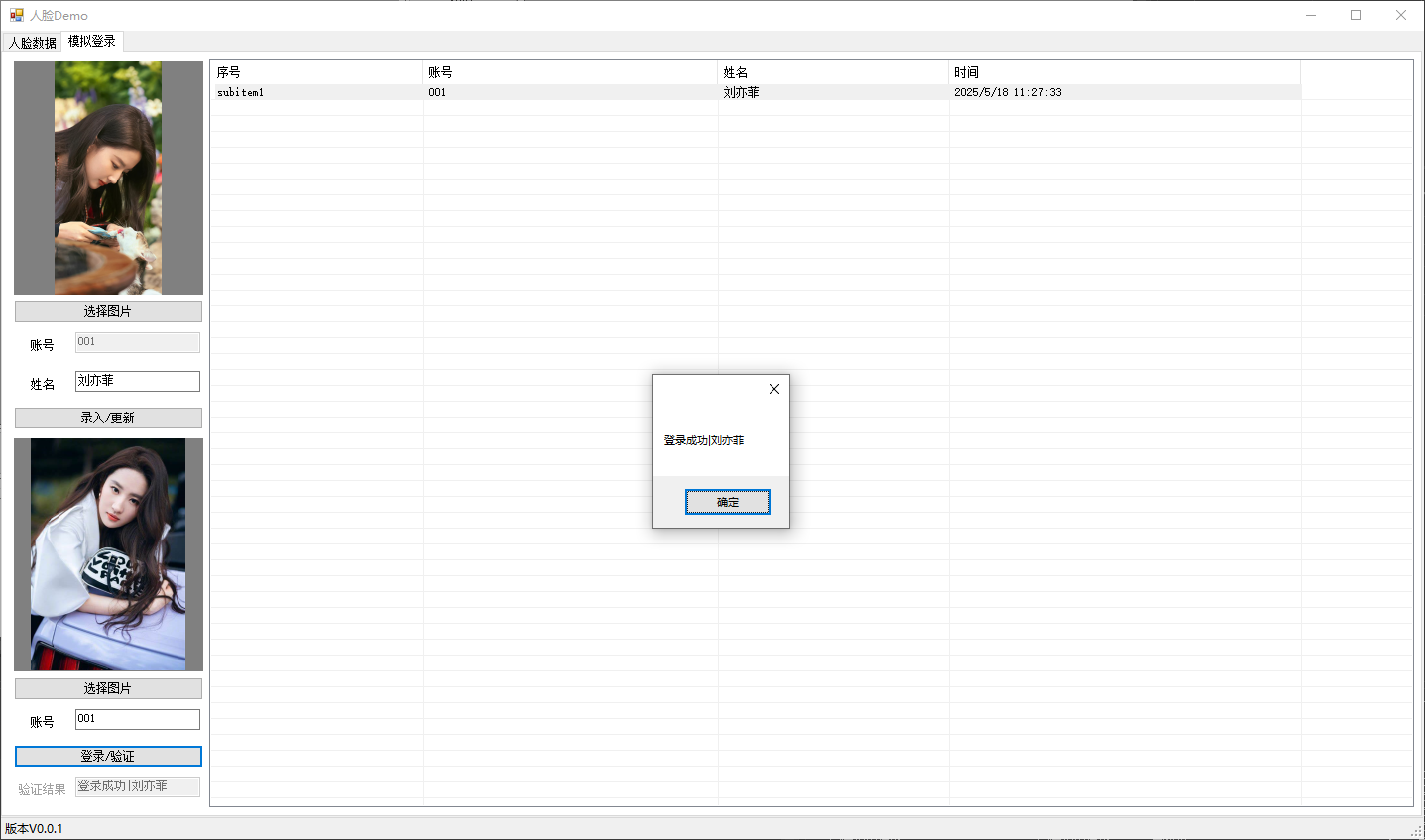Close the 人脸Demo main window

point(1401,15)
